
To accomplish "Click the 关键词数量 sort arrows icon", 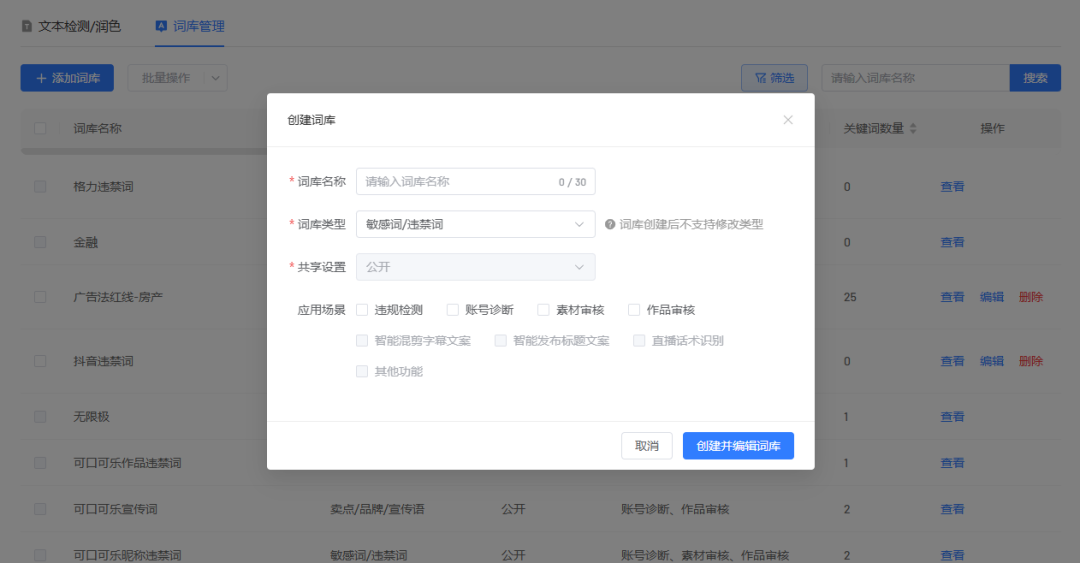I will tap(913, 128).
